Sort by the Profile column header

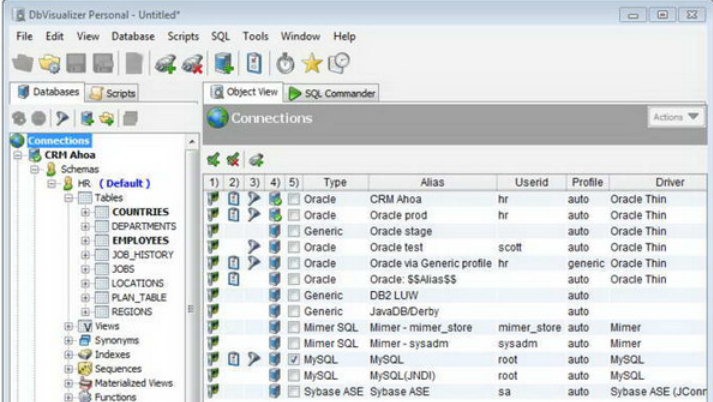coord(587,182)
